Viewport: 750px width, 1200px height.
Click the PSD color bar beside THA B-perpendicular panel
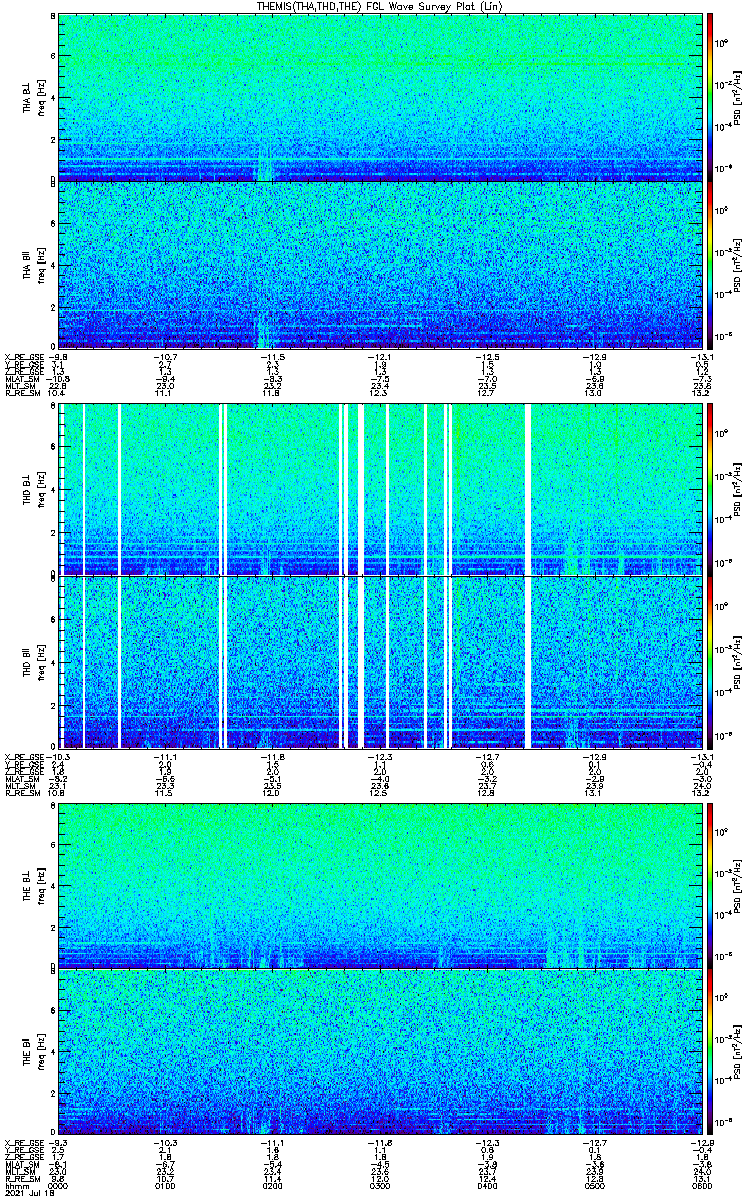point(710,97)
